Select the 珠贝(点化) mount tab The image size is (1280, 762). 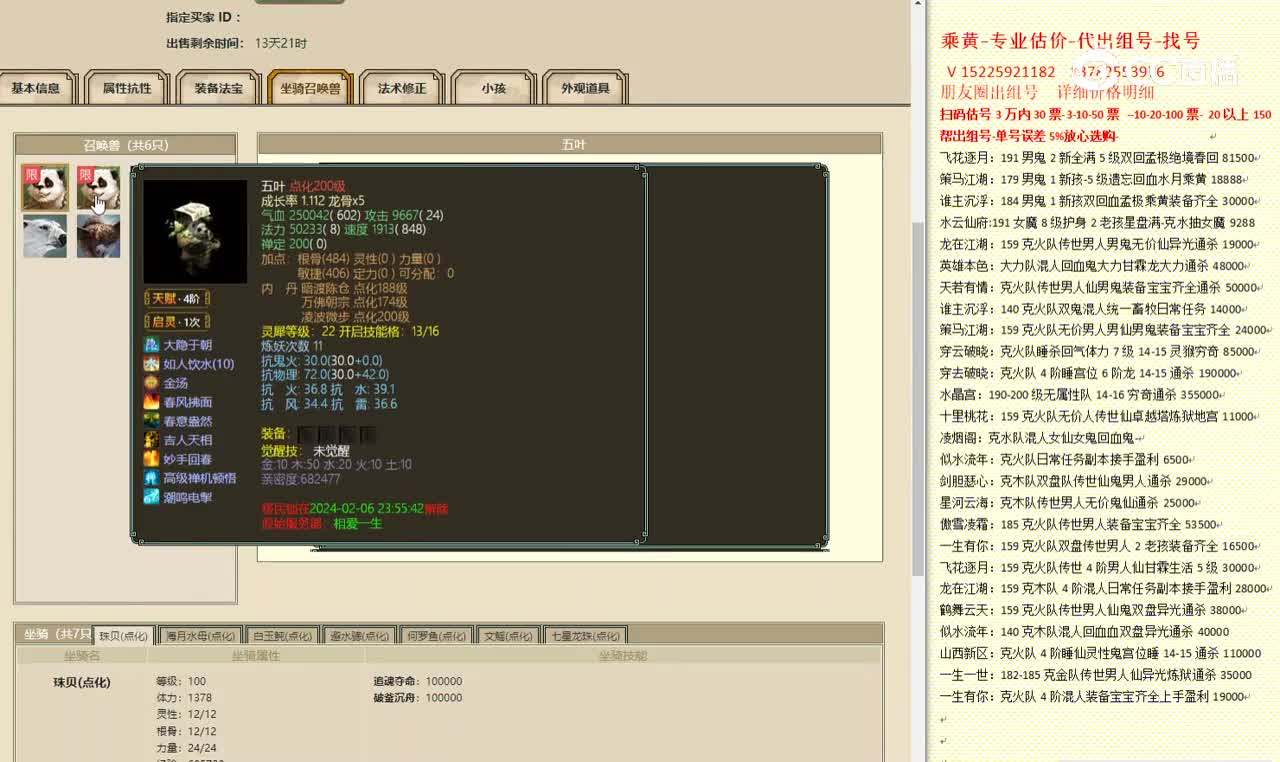click(124, 635)
